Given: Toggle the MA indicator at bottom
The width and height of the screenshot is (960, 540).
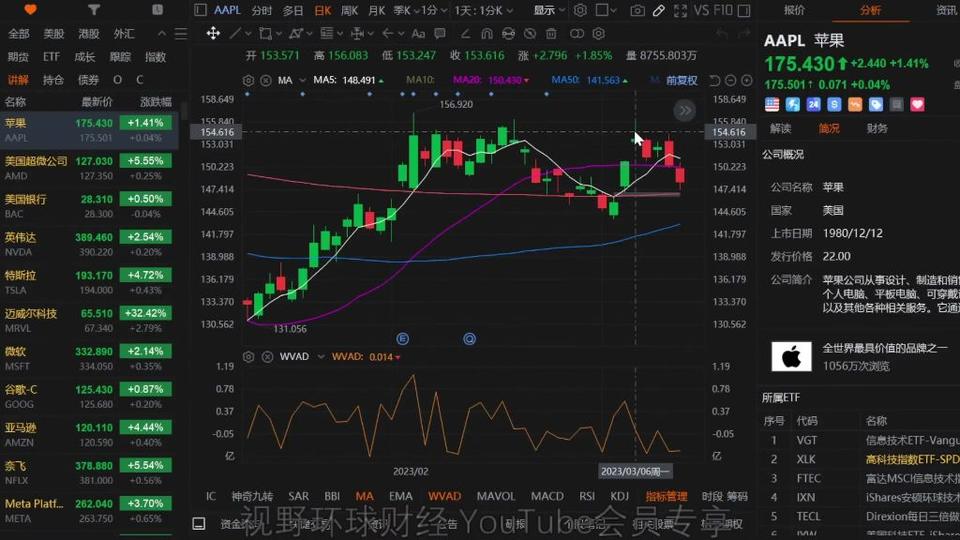Looking at the screenshot, I should pos(364,496).
